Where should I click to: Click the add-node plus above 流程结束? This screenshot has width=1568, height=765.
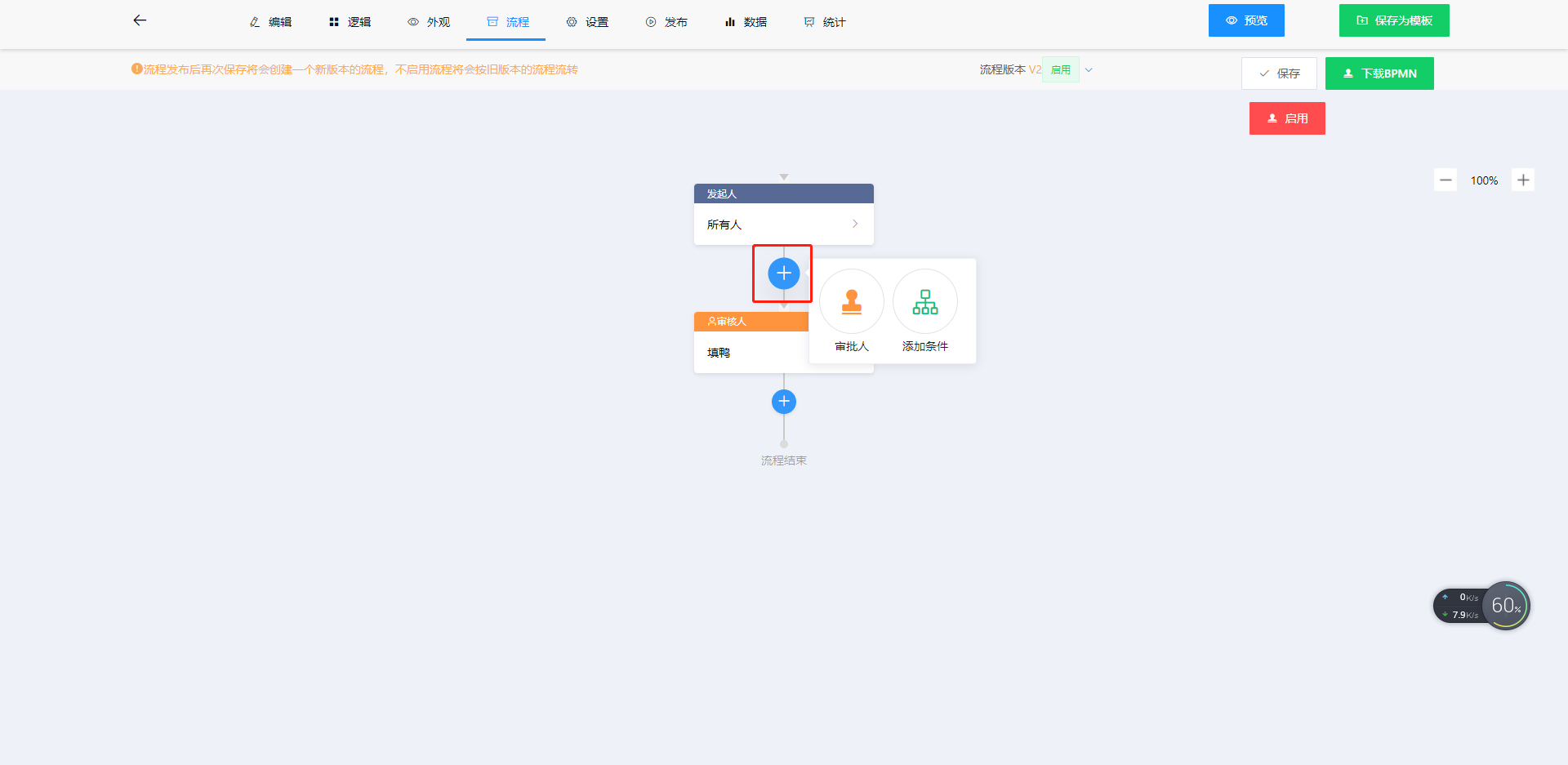[784, 401]
